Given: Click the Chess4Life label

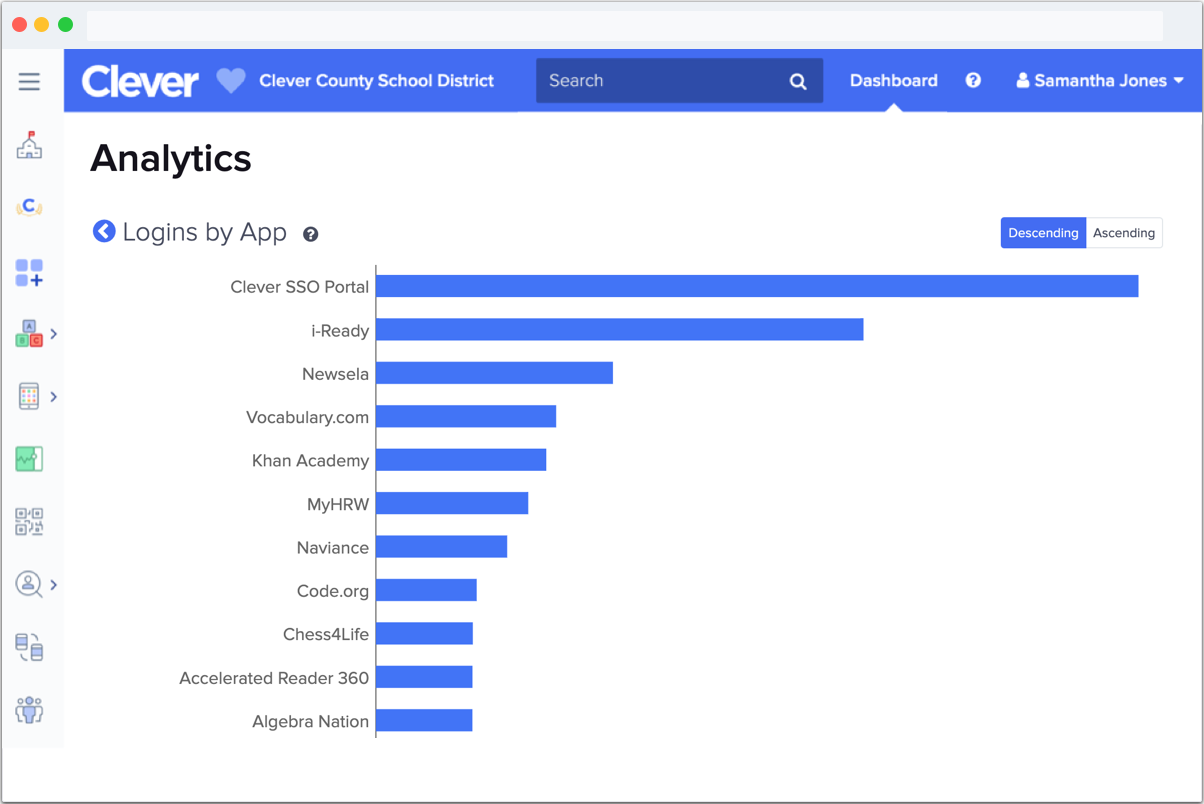Looking at the screenshot, I should tap(326, 634).
